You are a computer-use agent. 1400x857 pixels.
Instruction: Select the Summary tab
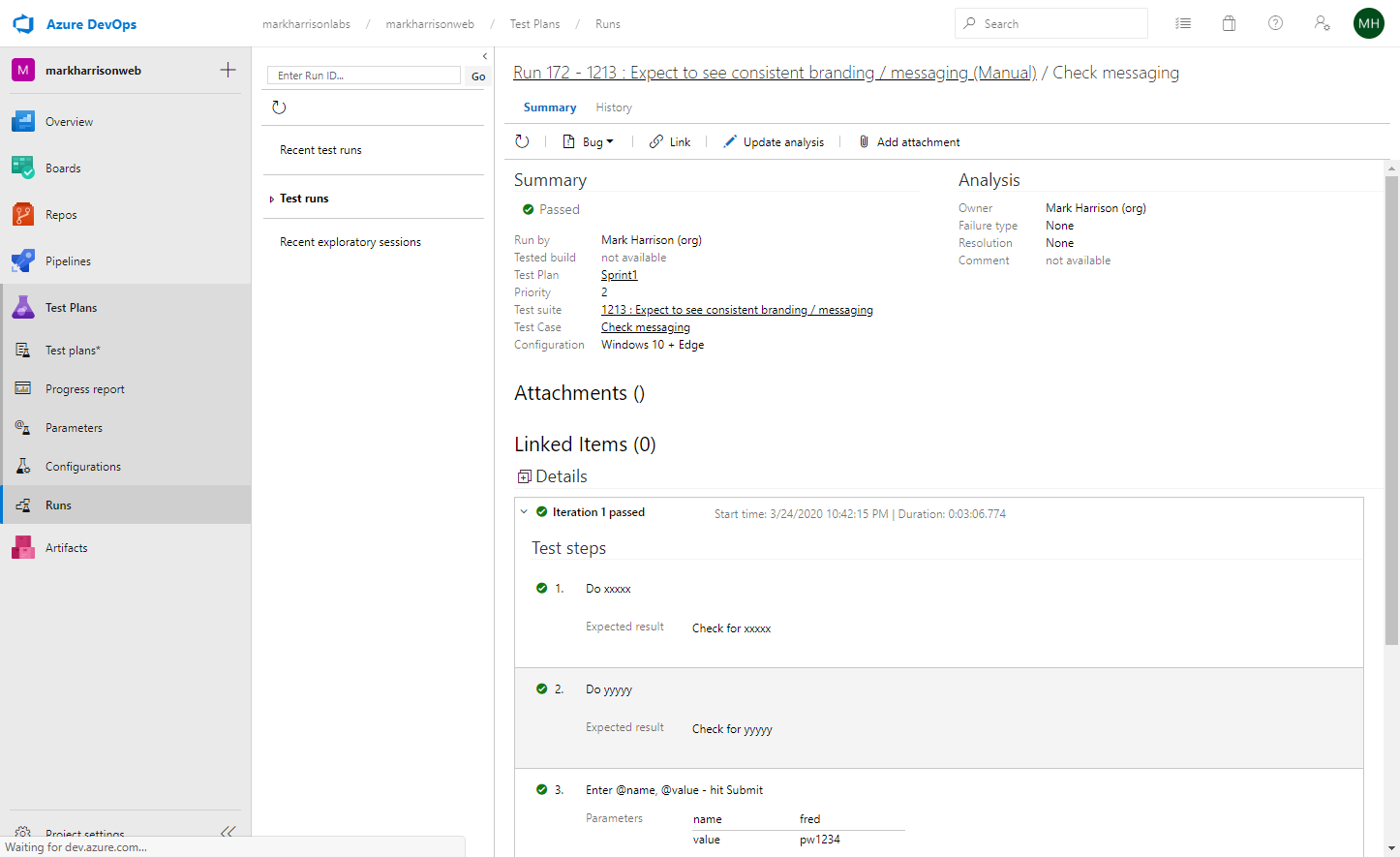[x=549, y=107]
